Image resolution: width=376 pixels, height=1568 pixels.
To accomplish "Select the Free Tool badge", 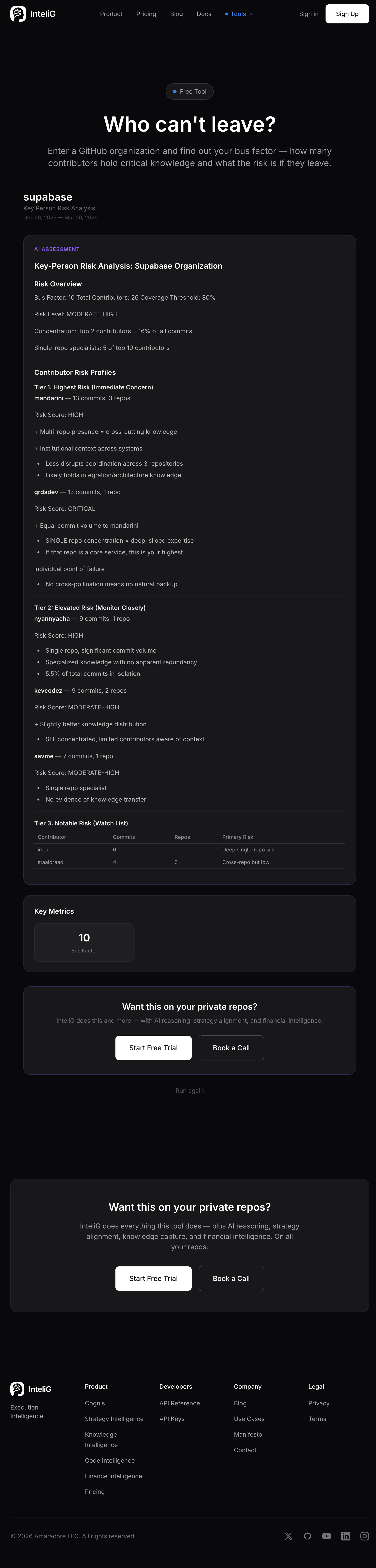I will click(x=189, y=91).
